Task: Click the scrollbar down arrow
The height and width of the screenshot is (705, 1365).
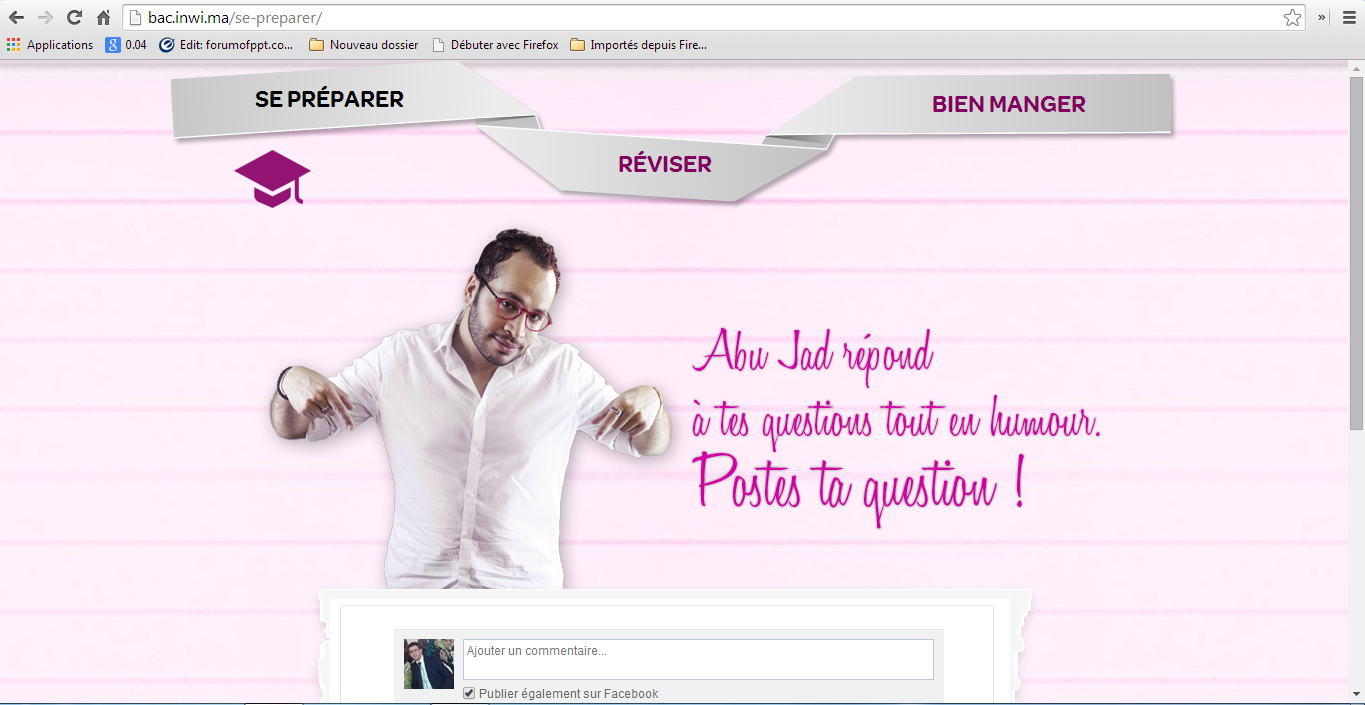Action: pyautogui.click(x=1356, y=695)
